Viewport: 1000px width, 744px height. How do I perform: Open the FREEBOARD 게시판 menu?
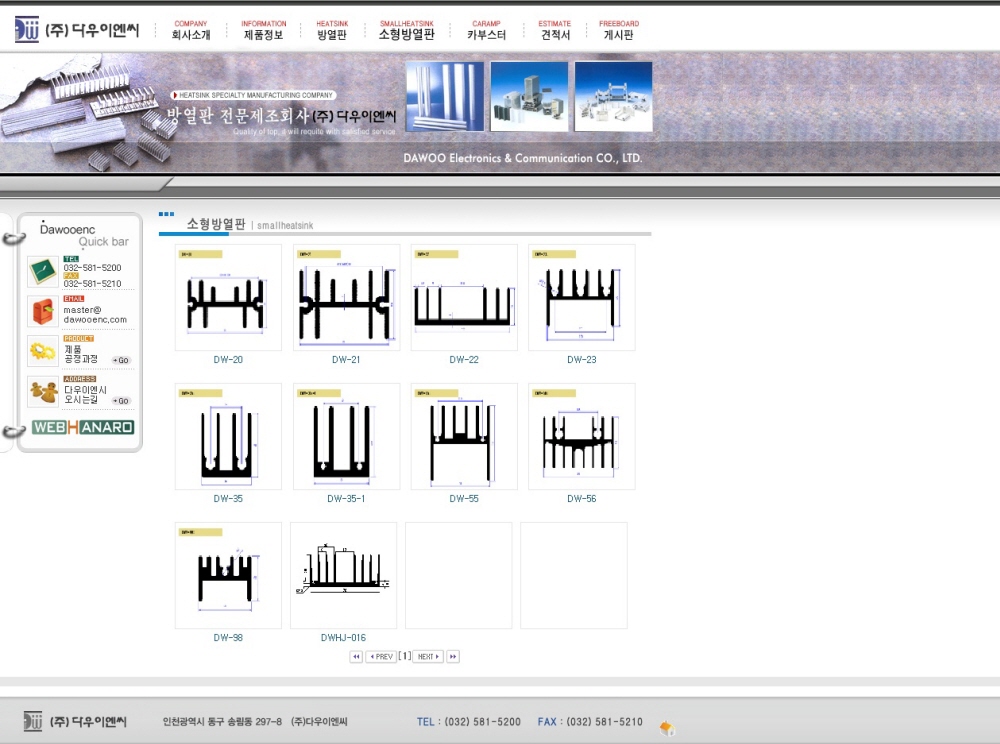click(619, 30)
